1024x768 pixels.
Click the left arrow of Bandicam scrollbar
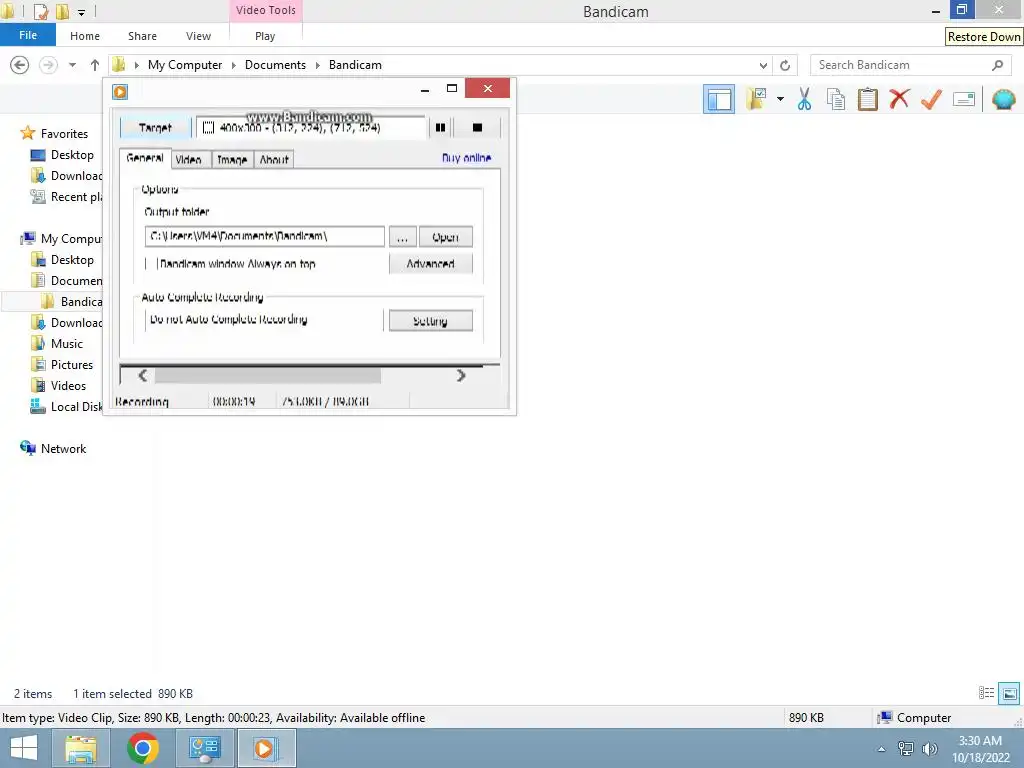143,376
